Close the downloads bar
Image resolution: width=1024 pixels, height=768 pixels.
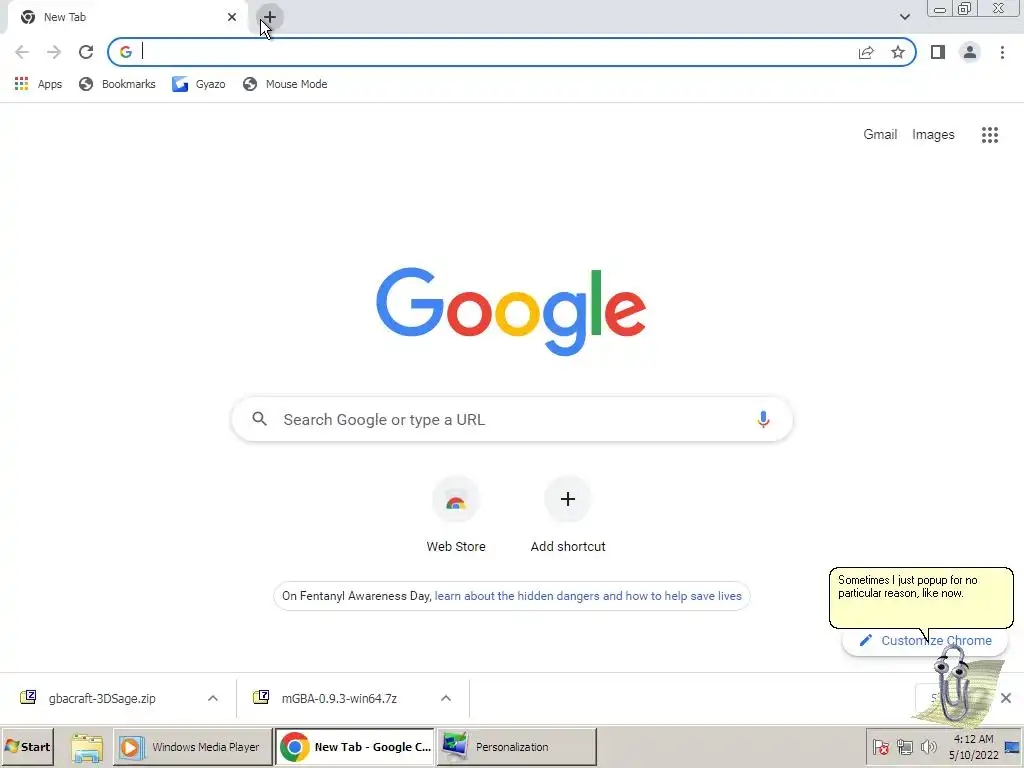point(1006,698)
